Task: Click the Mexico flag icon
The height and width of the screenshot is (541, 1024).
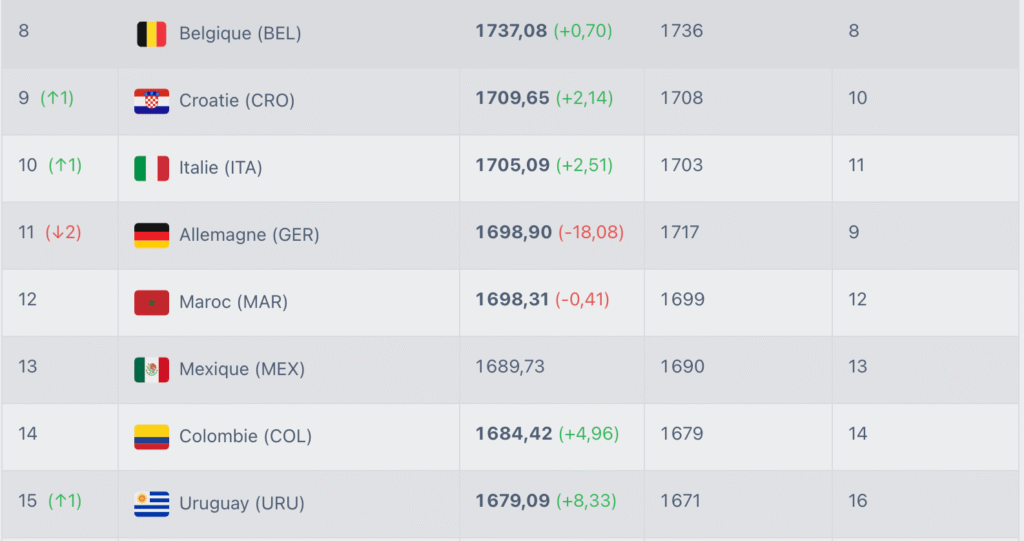Action: coord(152,370)
